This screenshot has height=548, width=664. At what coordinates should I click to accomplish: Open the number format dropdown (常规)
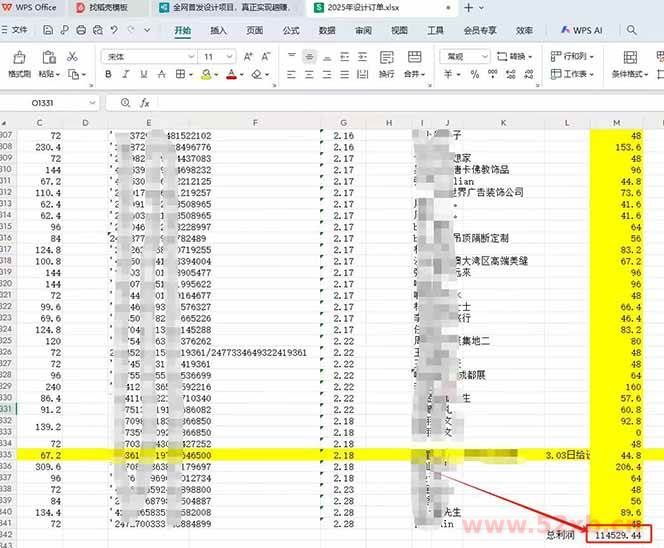point(463,57)
